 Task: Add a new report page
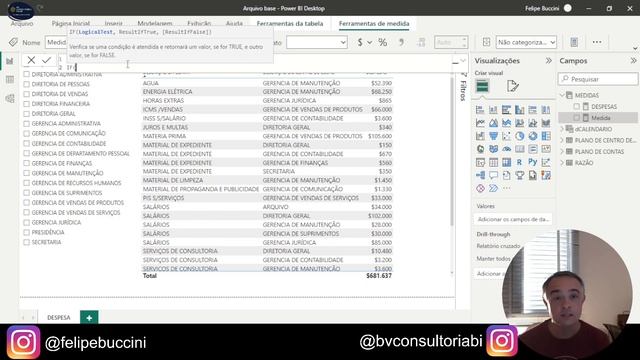click(x=89, y=318)
